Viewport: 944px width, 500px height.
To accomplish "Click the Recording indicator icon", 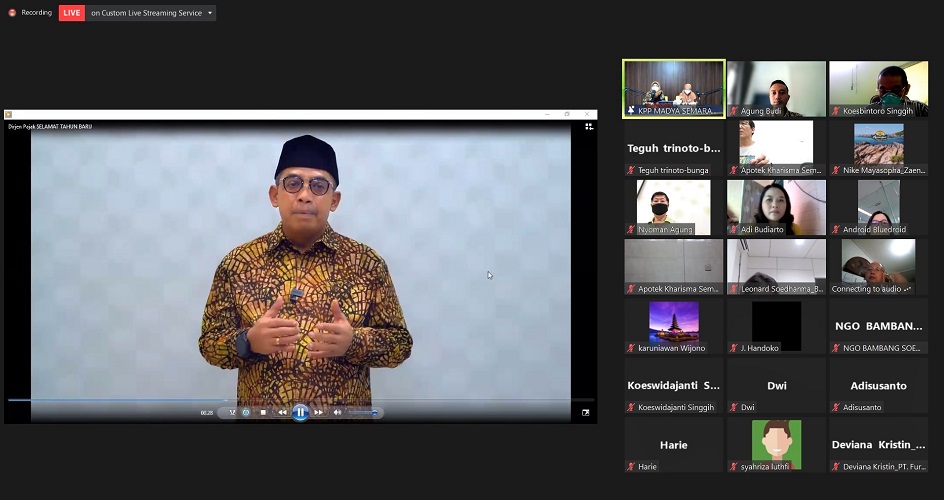I will point(12,13).
